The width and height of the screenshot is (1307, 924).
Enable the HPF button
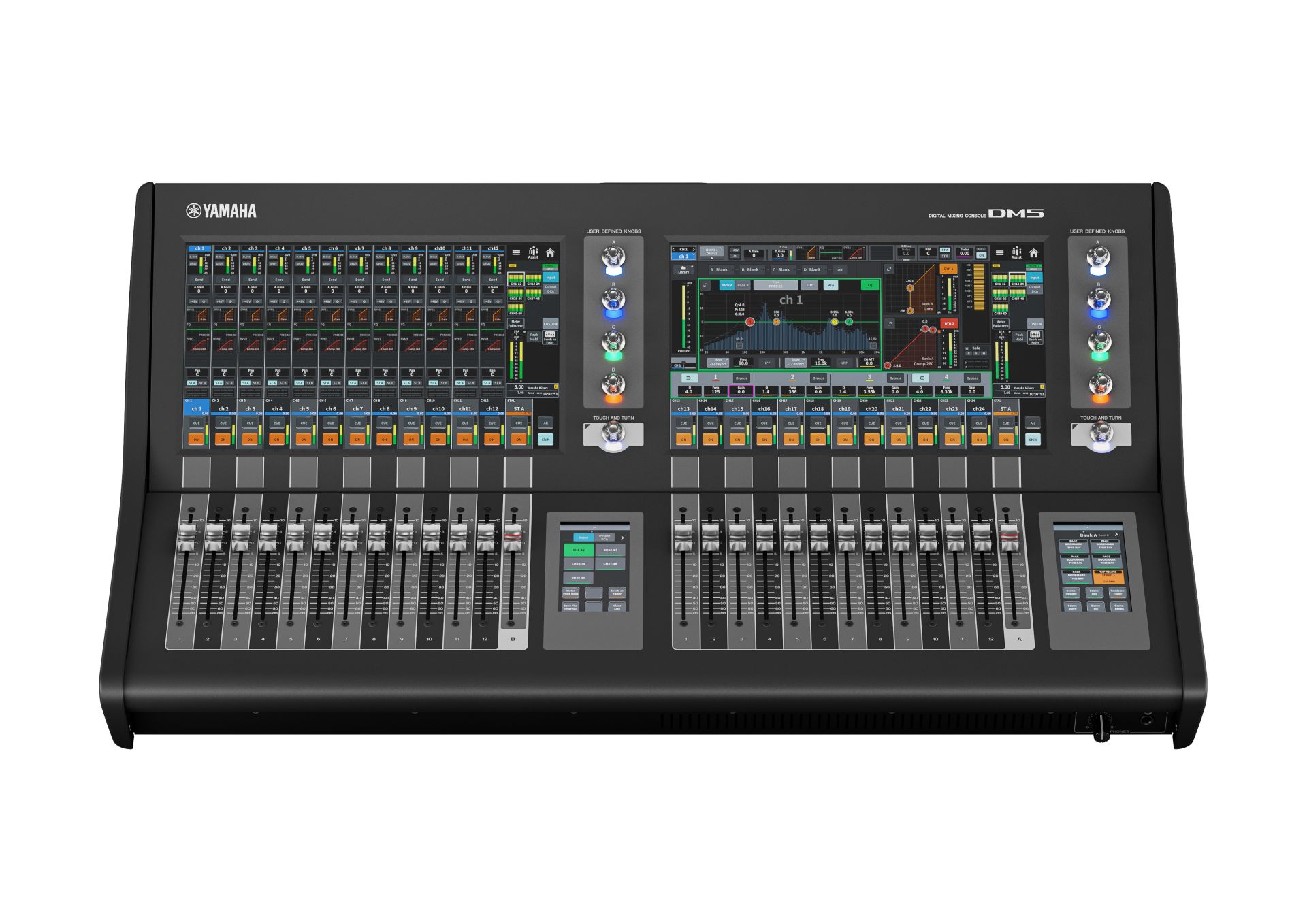767,363
